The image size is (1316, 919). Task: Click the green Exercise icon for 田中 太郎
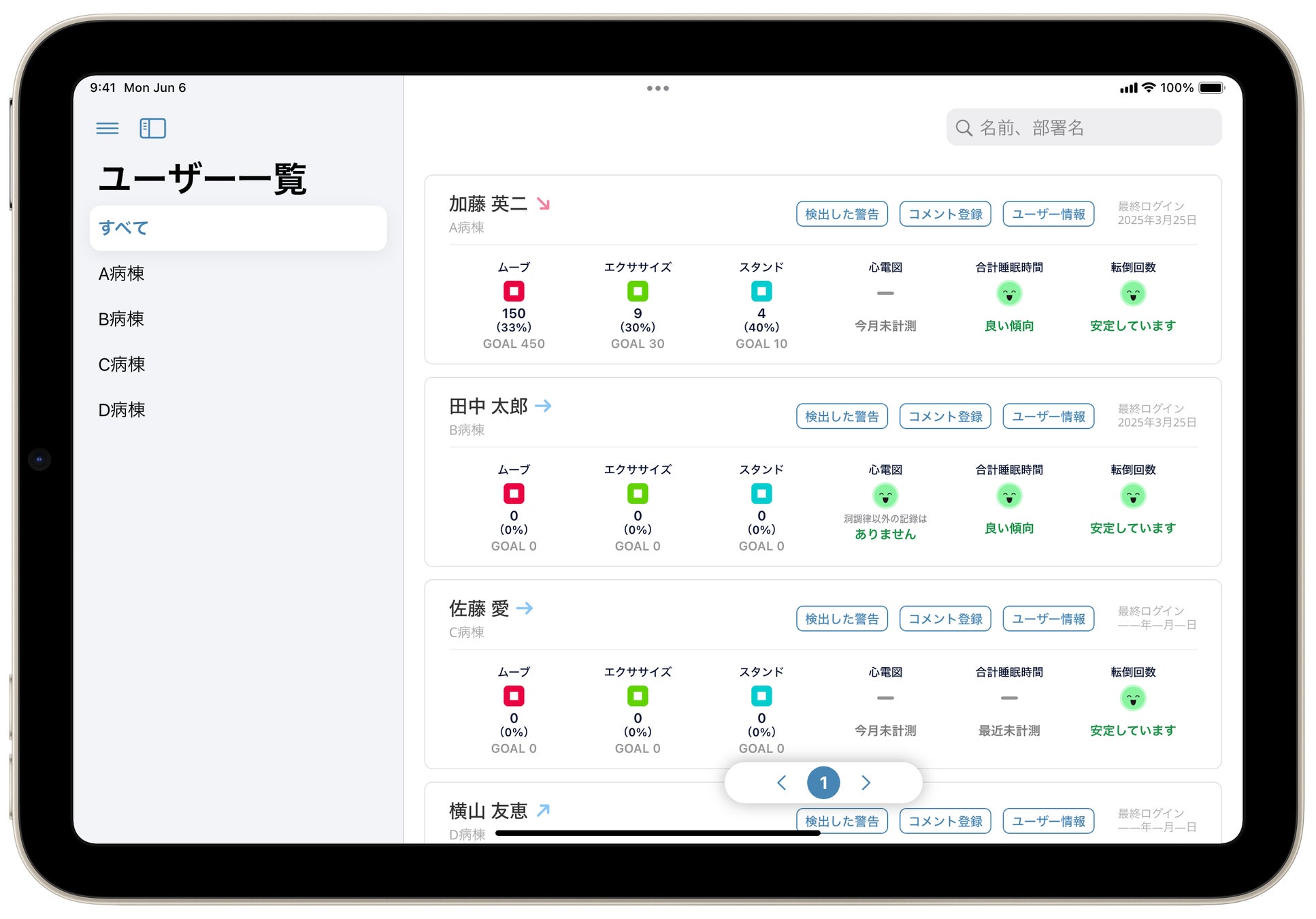pyautogui.click(x=638, y=494)
